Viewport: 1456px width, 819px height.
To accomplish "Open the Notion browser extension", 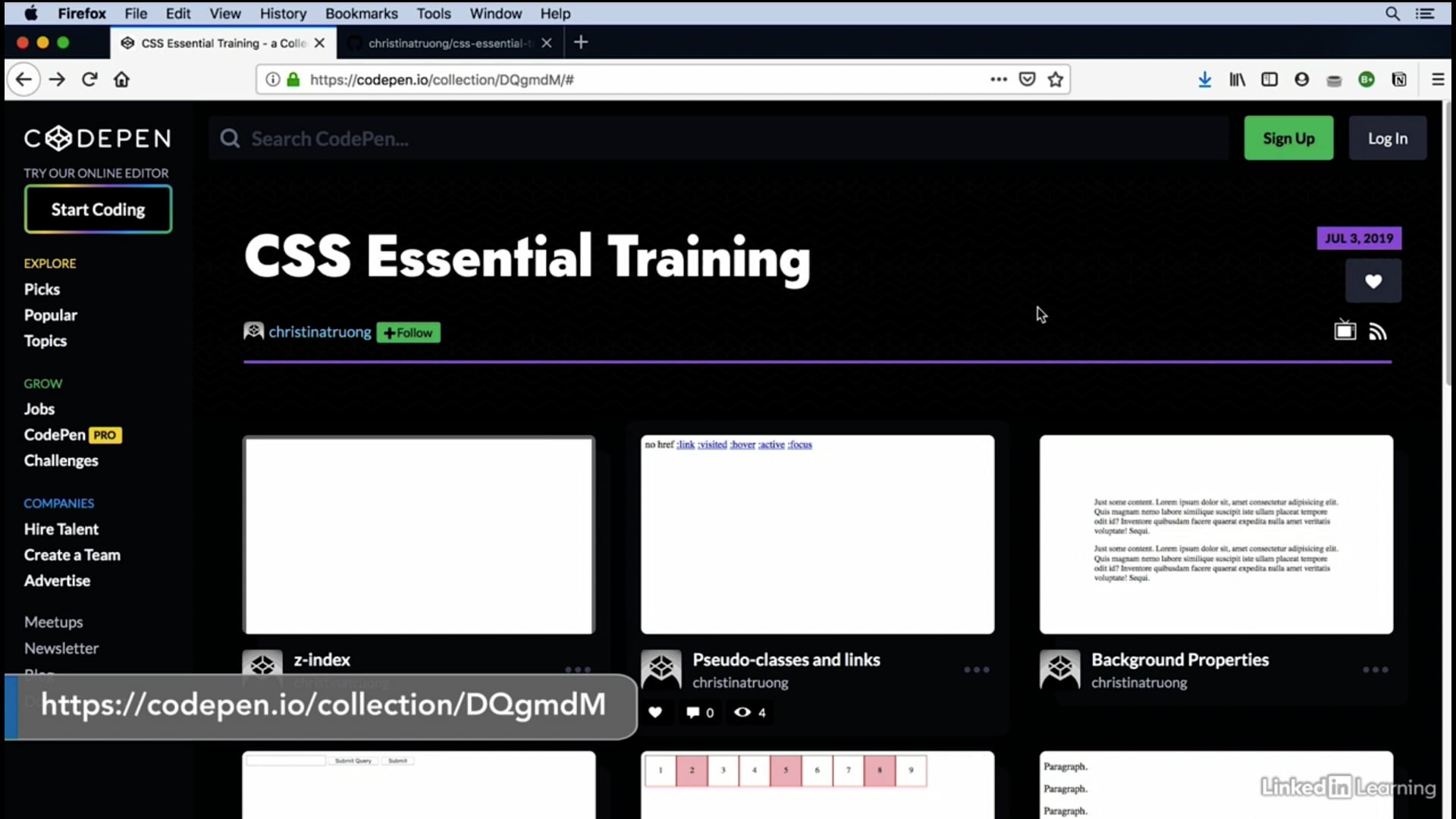I will tap(1399, 79).
